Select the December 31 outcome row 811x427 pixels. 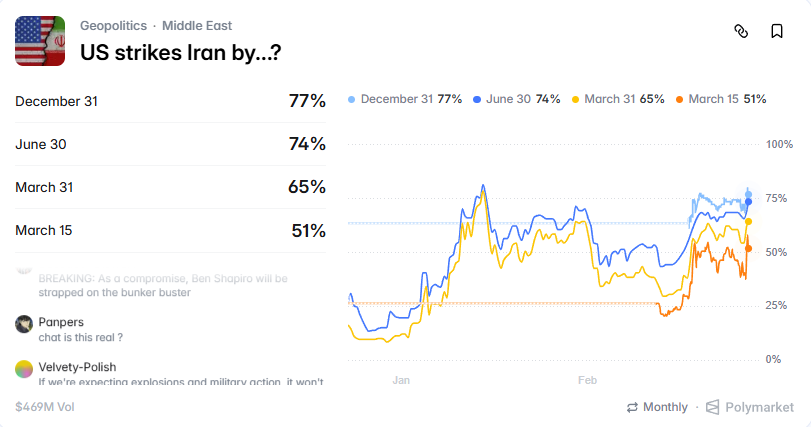170,101
